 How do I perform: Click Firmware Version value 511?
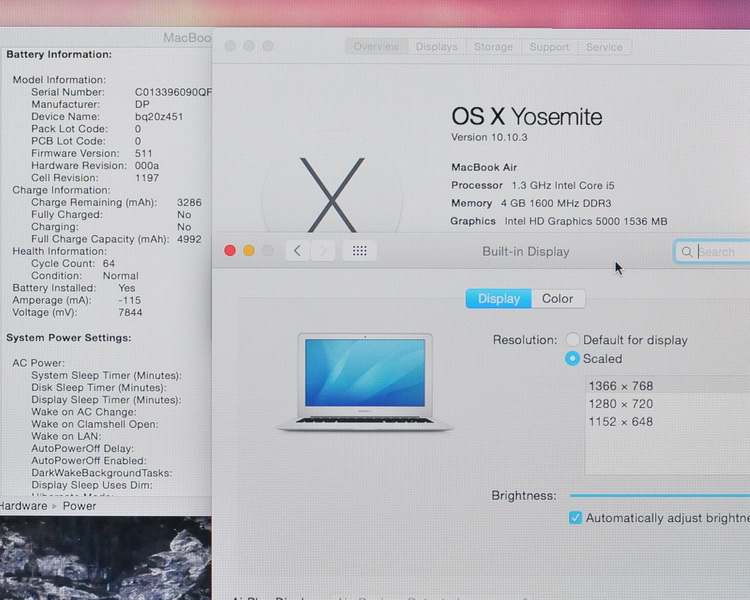(x=143, y=154)
